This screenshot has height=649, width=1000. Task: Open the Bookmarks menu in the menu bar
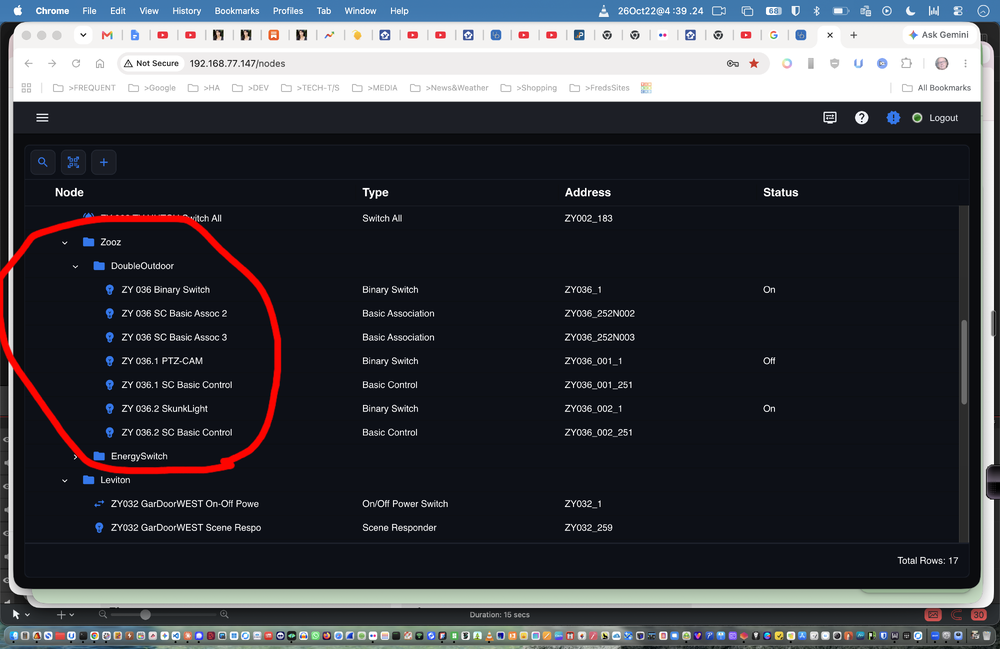pos(237,11)
